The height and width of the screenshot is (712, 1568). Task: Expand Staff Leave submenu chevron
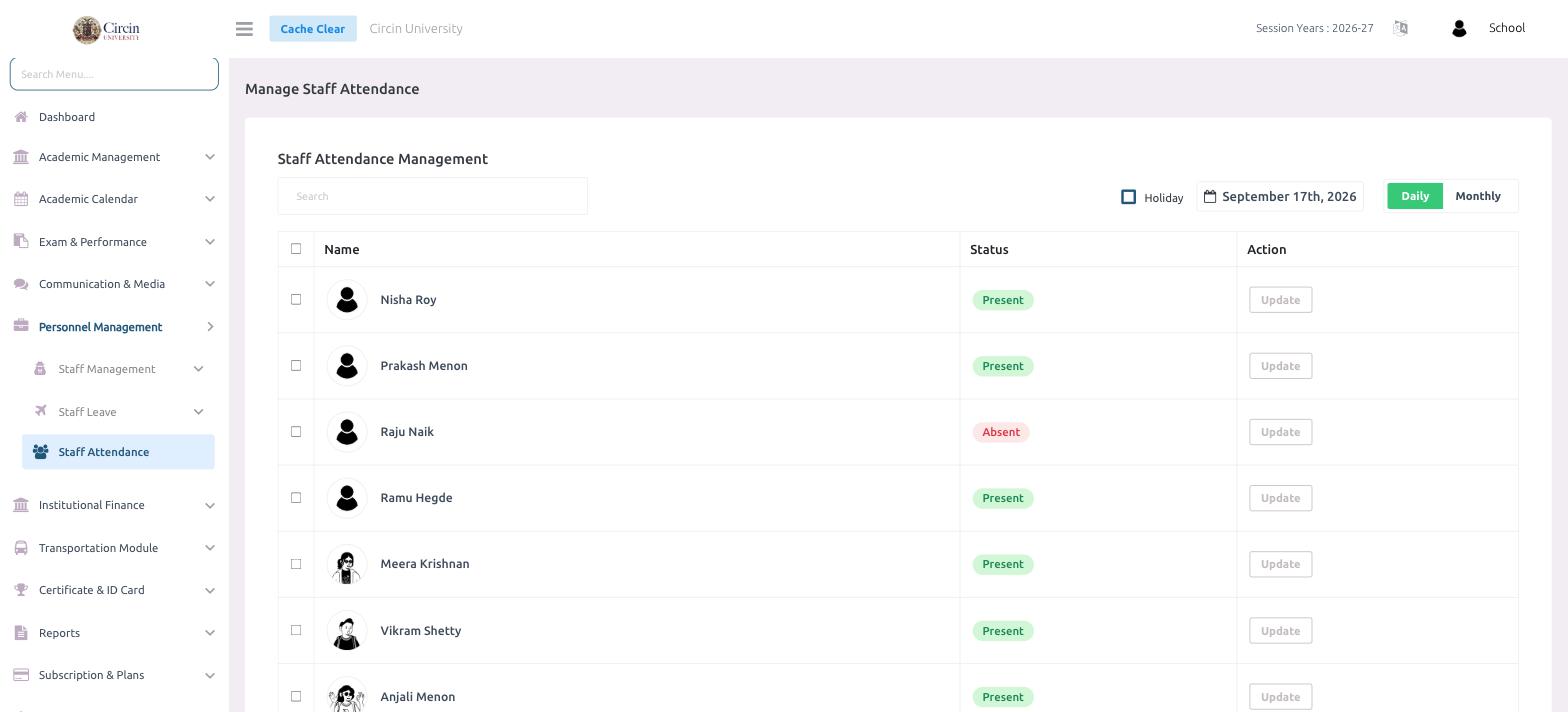(x=198, y=412)
